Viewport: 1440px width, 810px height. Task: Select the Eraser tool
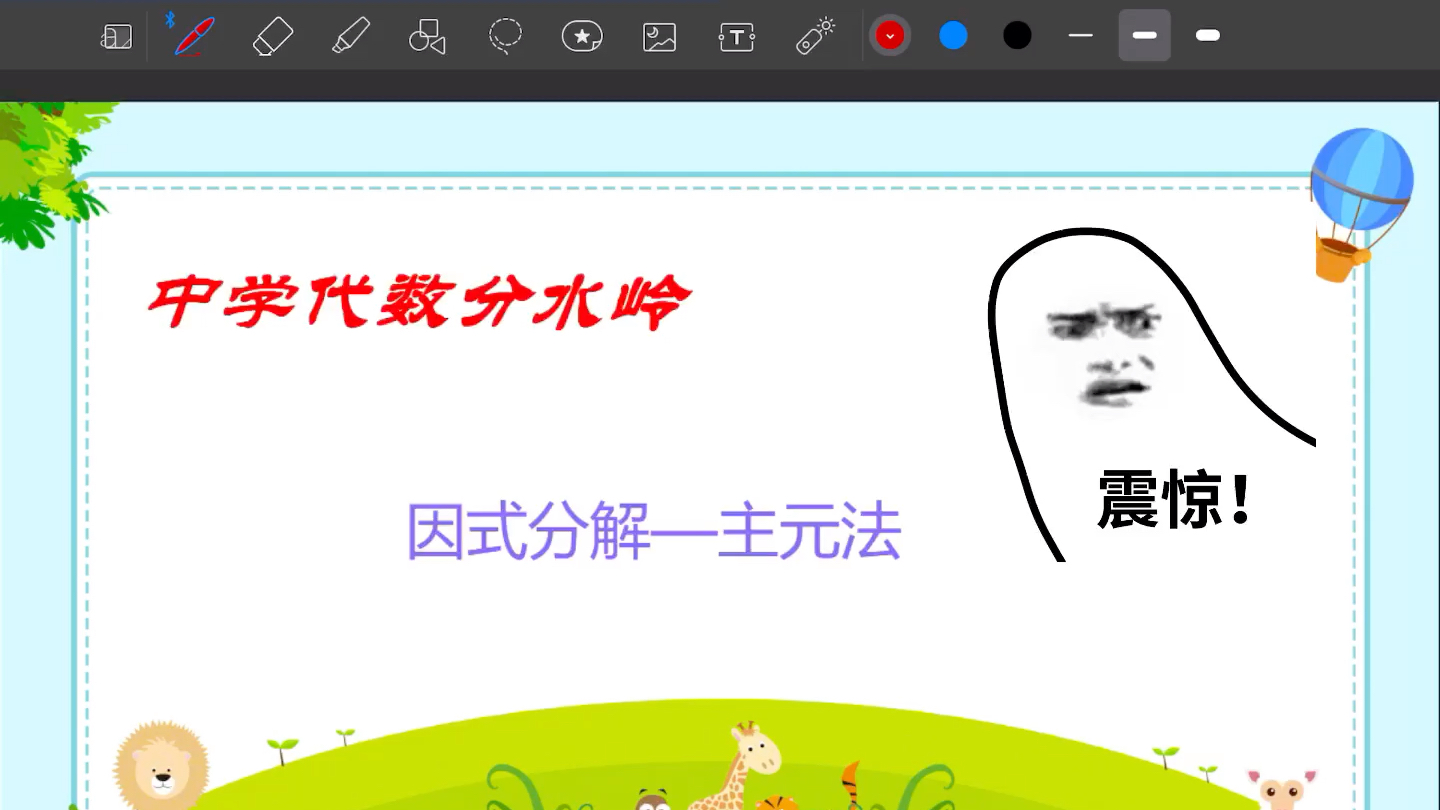pyautogui.click(x=273, y=37)
